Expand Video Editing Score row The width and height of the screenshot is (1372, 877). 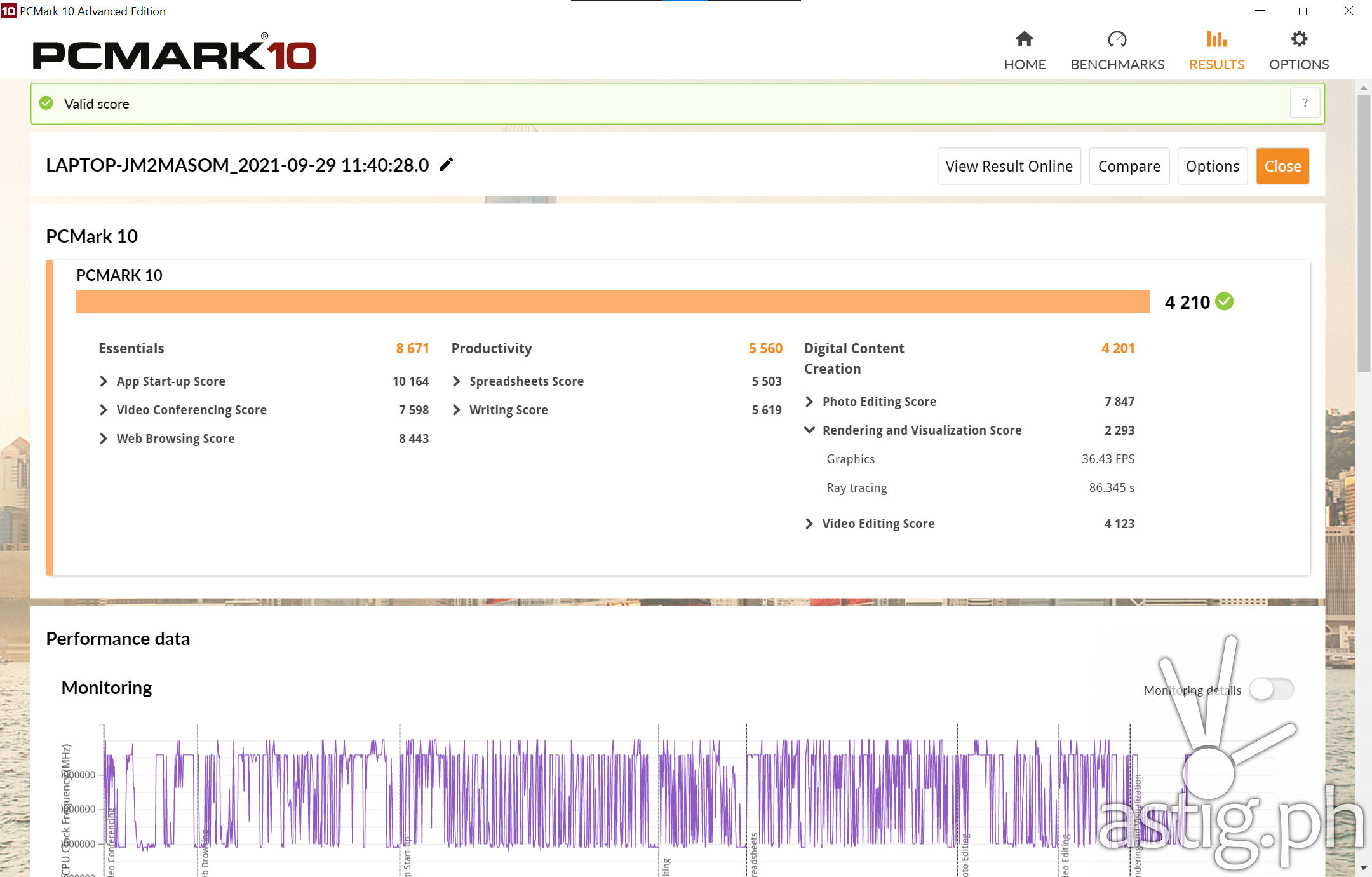pos(809,524)
